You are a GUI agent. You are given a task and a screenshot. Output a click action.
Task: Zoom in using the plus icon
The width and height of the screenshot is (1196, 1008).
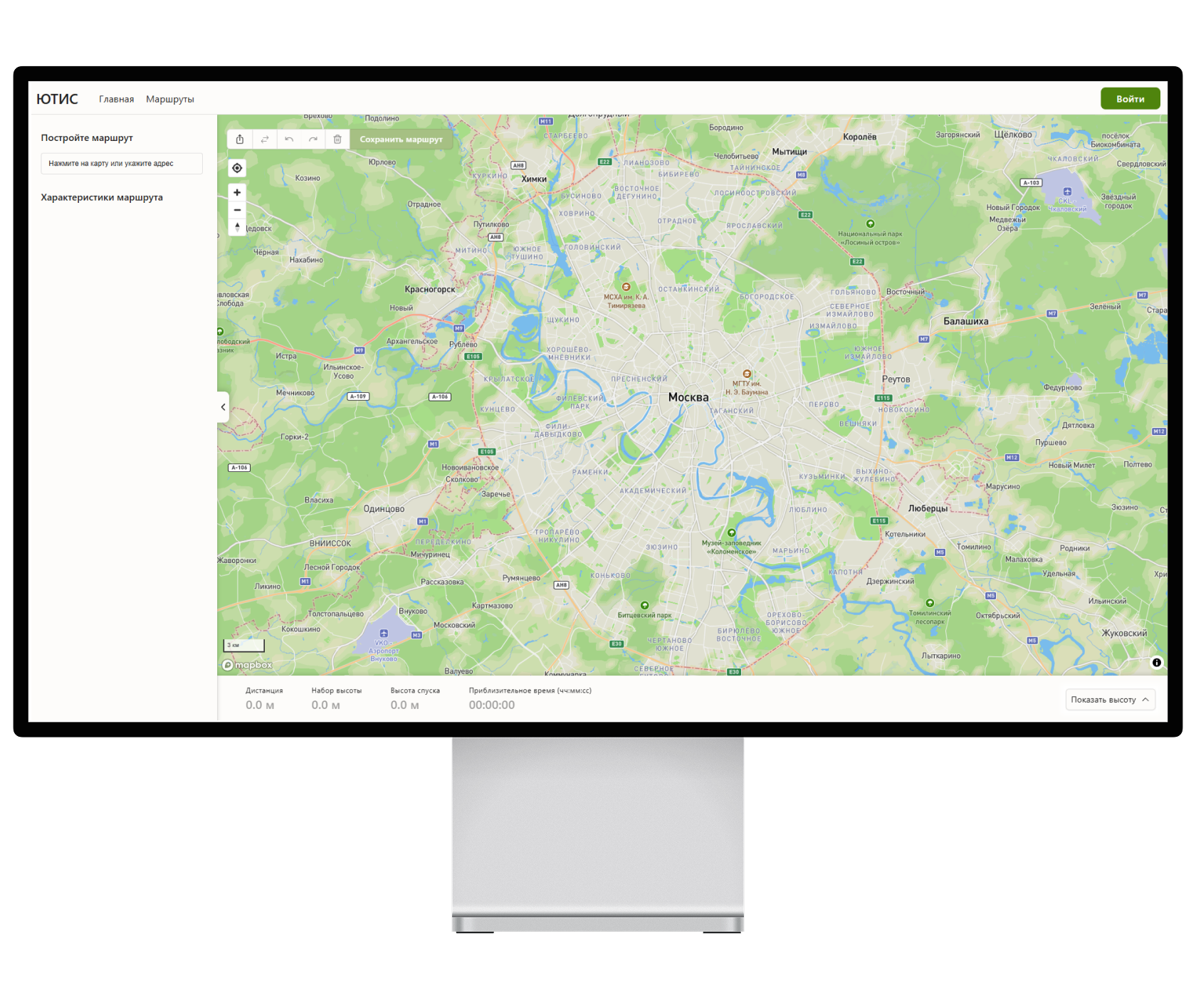[236, 192]
